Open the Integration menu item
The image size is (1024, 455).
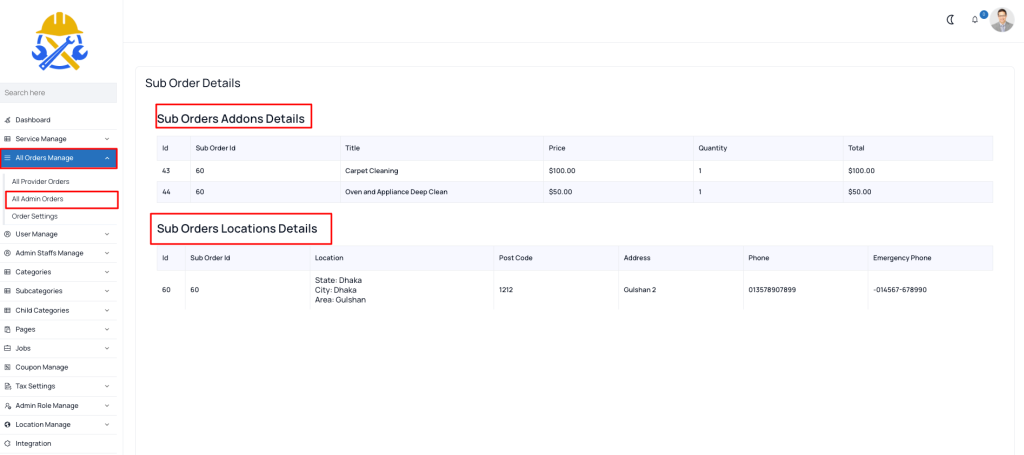[x=59, y=443]
